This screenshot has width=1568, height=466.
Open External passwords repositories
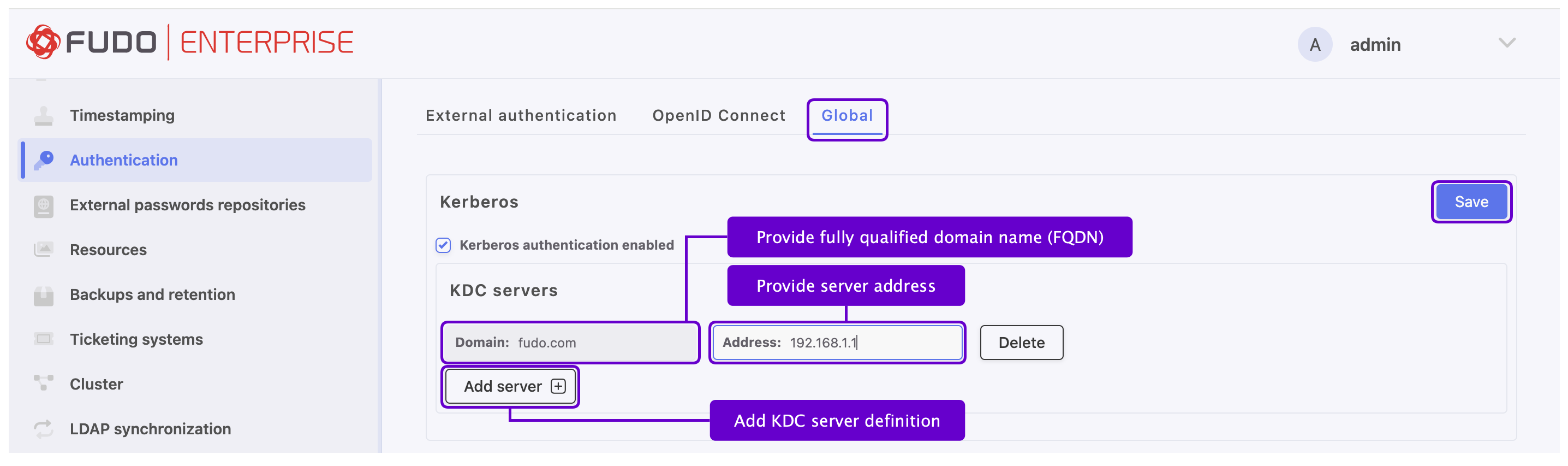pyautogui.click(x=195, y=205)
